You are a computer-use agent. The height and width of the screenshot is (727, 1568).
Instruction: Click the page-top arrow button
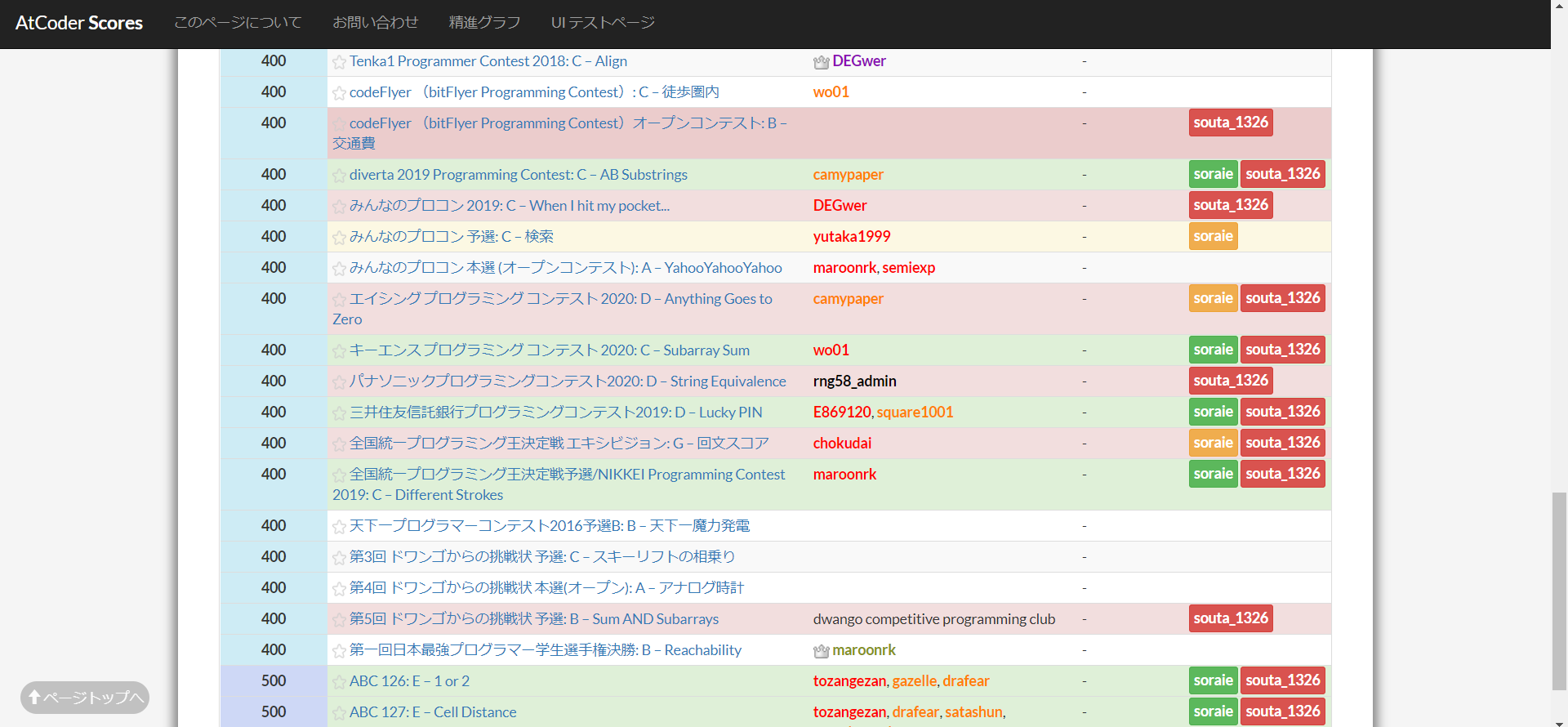[x=85, y=698]
